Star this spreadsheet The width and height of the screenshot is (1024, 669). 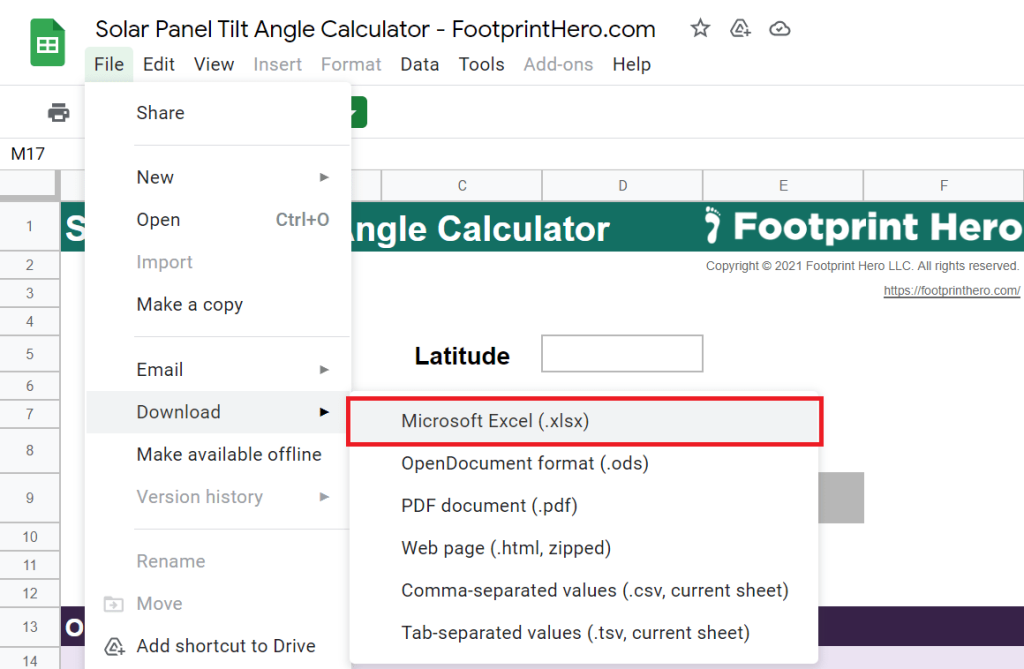700,28
